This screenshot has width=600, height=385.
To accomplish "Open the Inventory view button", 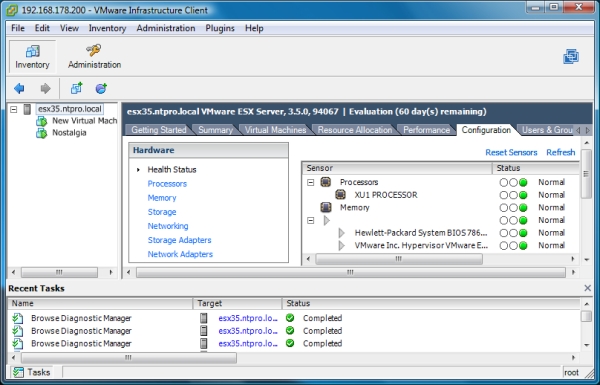I will [33, 57].
